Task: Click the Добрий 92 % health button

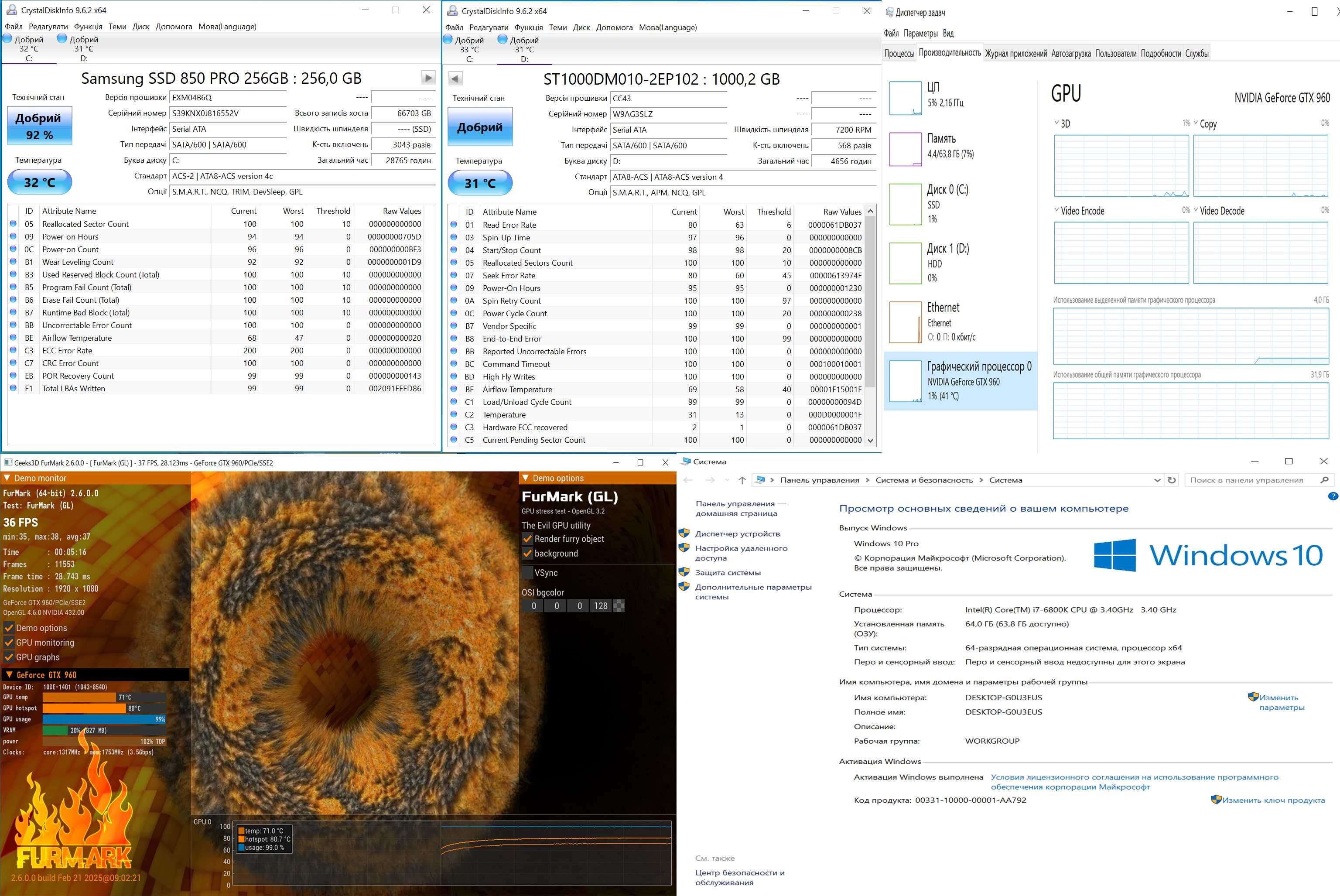Action: [x=39, y=126]
